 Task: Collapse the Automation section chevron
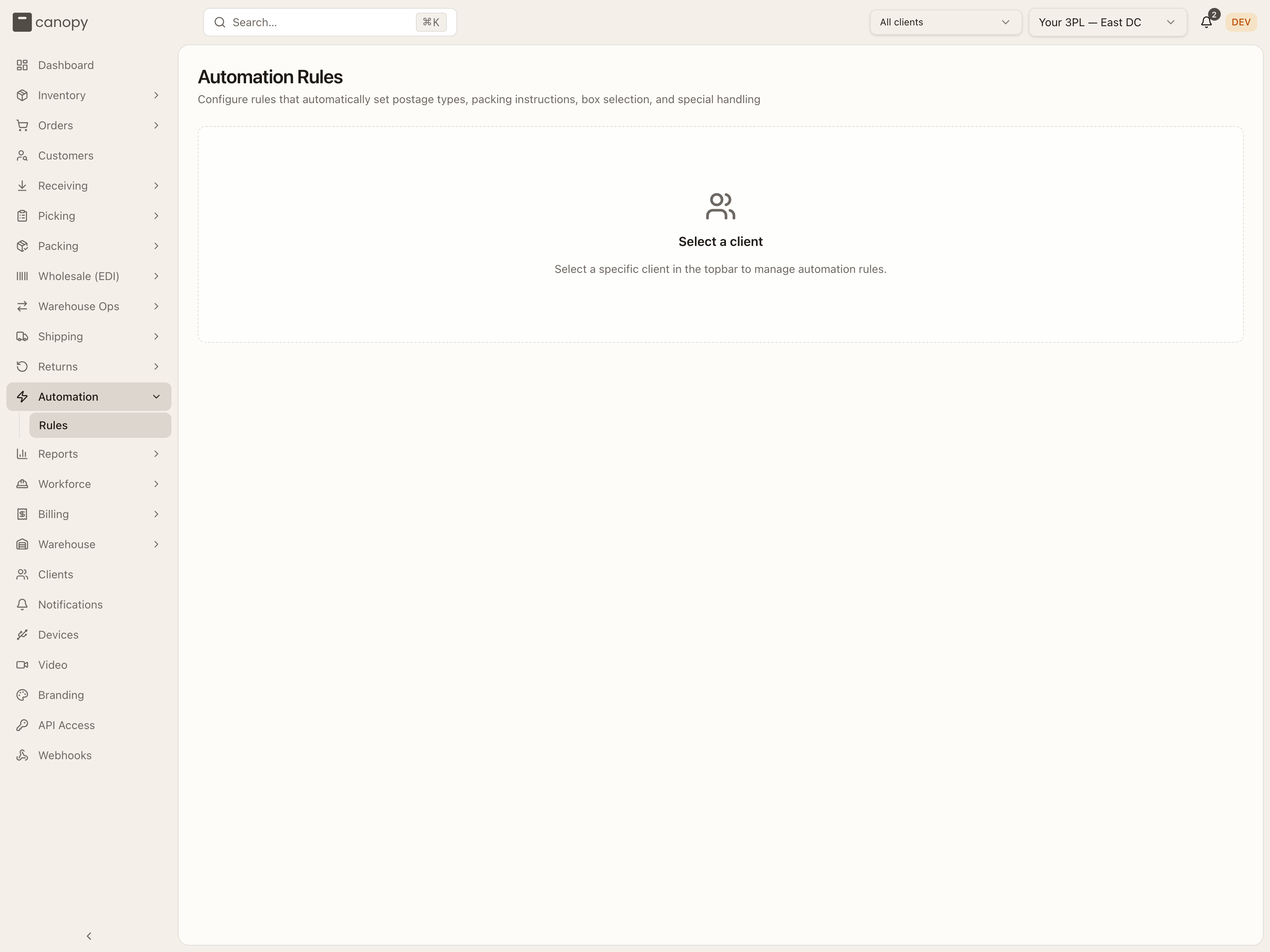(156, 397)
